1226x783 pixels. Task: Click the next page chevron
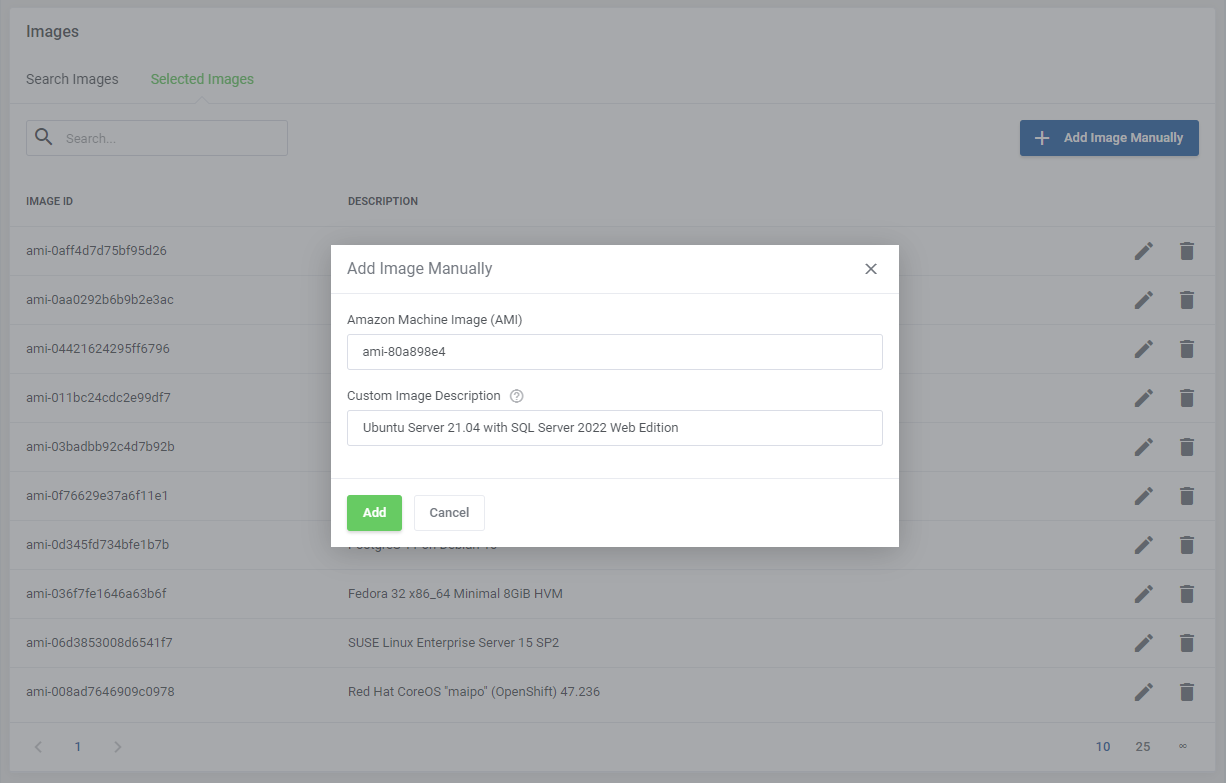click(x=117, y=746)
